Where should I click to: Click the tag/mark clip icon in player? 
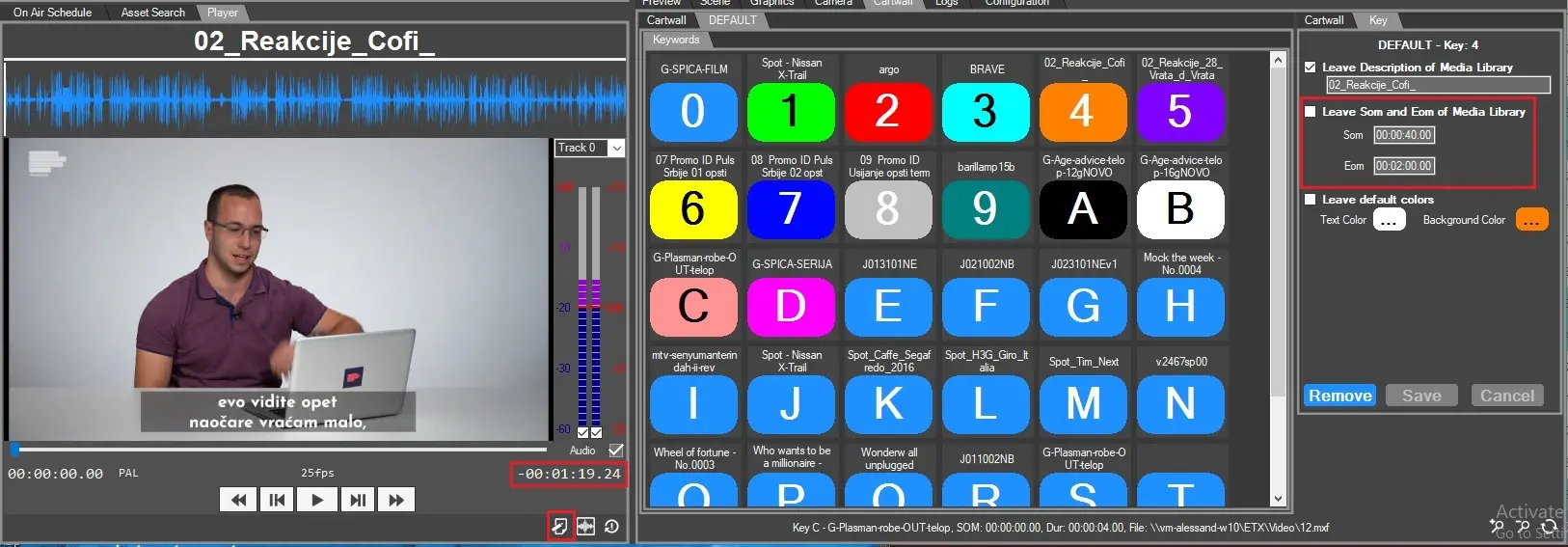[x=560, y=527]
